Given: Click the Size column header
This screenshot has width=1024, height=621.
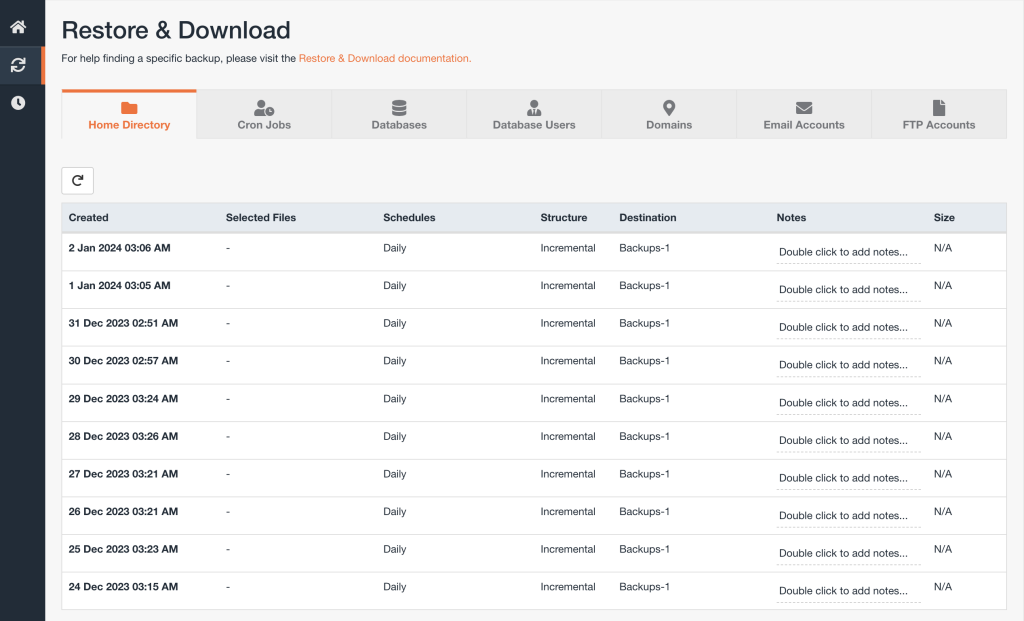Looking at the screenshot, I should tap(944, 218).
